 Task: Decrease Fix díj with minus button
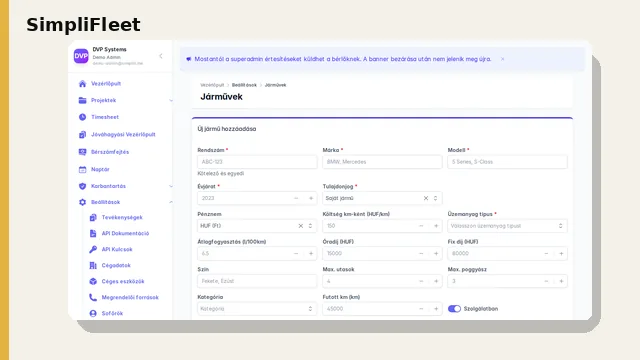tap(547, 254)
